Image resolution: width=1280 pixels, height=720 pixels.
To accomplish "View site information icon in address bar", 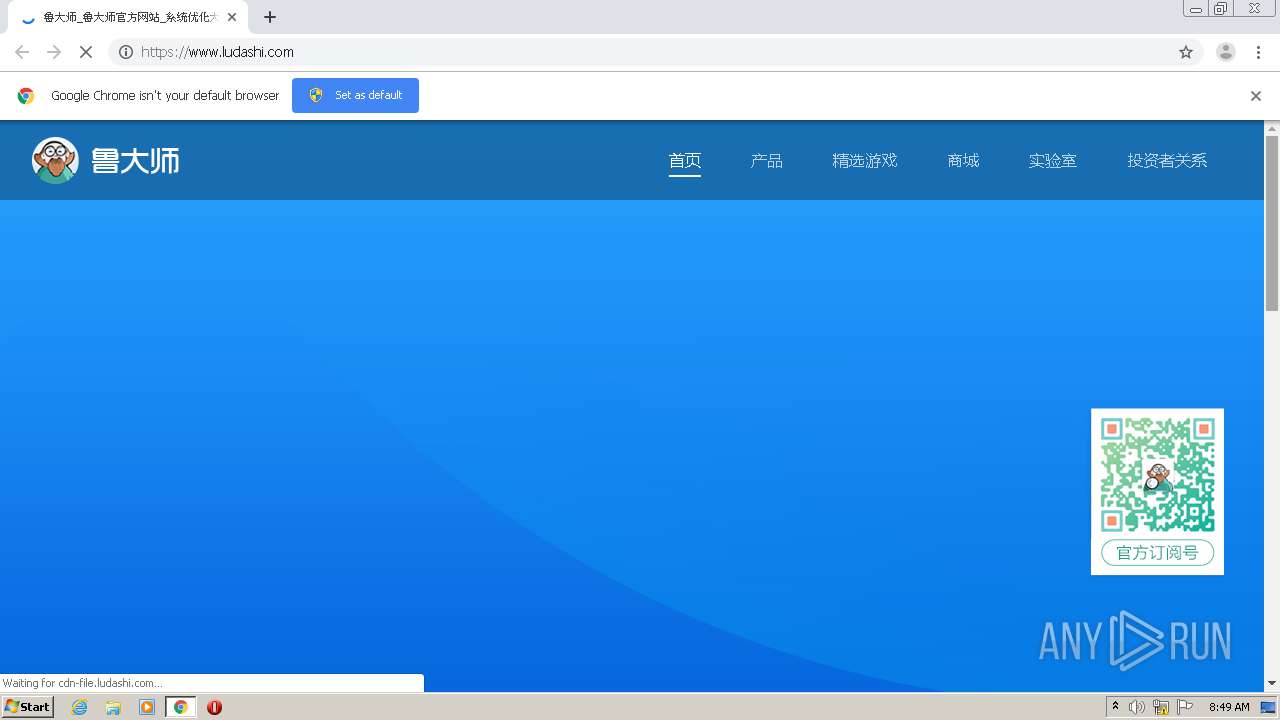I will 126,52.
